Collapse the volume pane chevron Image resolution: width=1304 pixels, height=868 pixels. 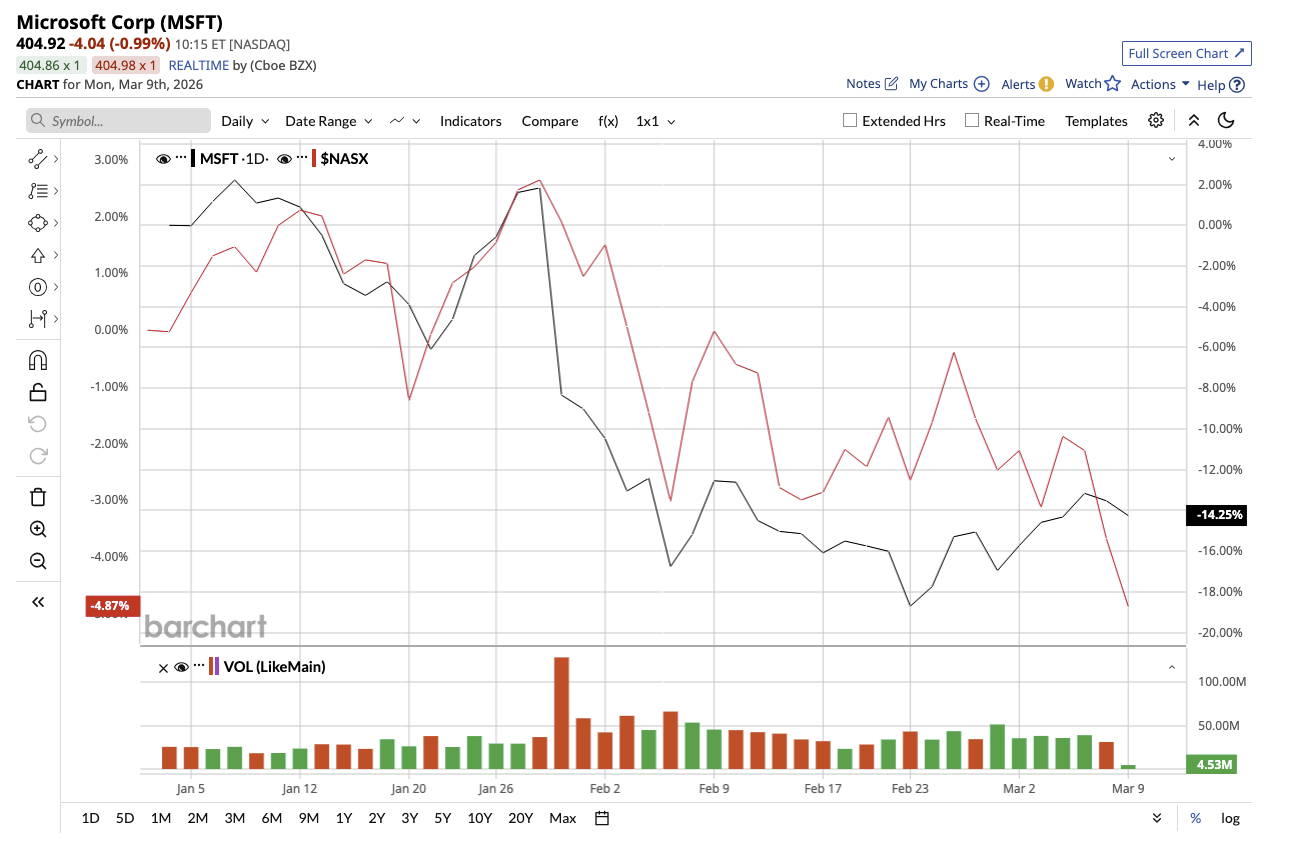pos(1172,667)
